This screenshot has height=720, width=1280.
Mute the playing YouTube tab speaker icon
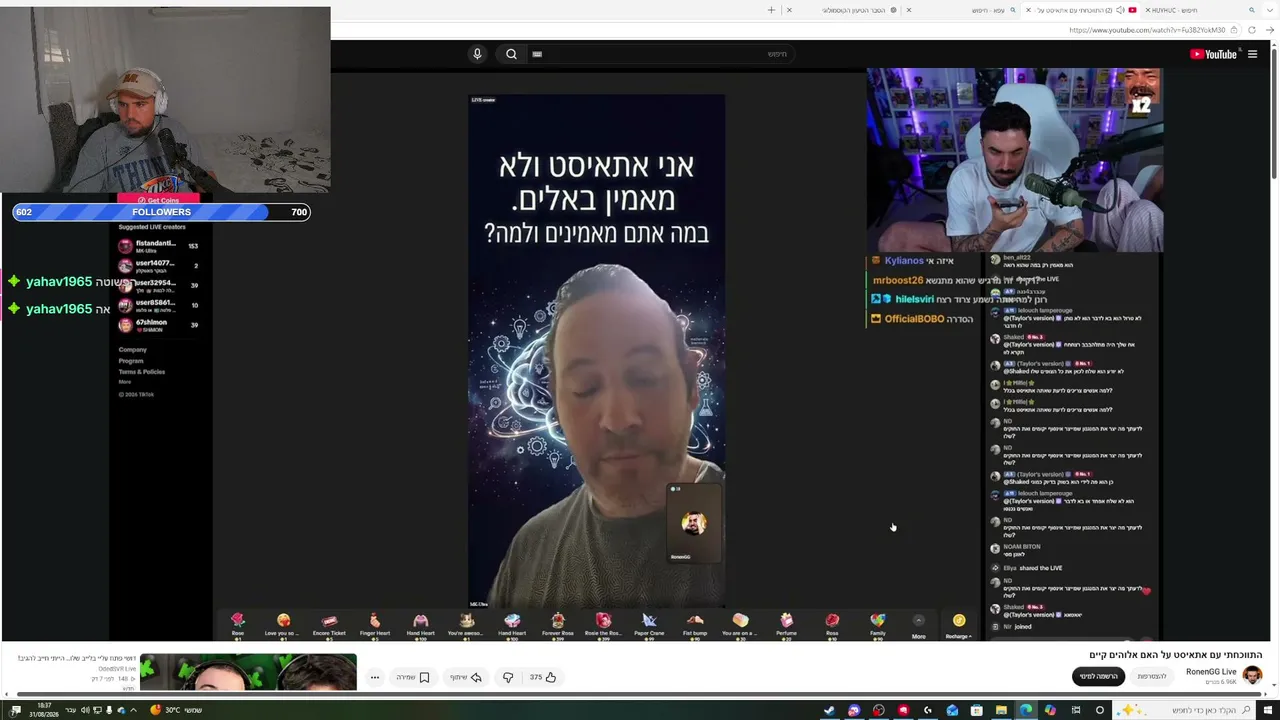[1119, 10]
